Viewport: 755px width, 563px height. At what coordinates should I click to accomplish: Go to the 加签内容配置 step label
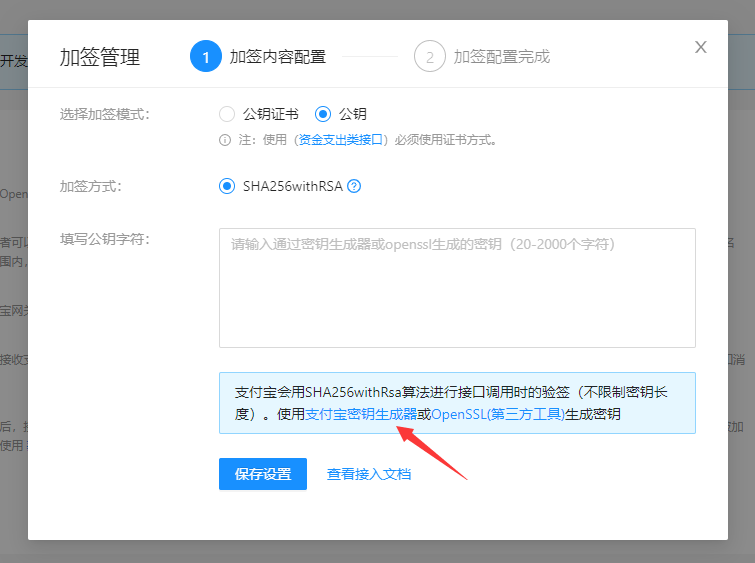pos(278,56)
